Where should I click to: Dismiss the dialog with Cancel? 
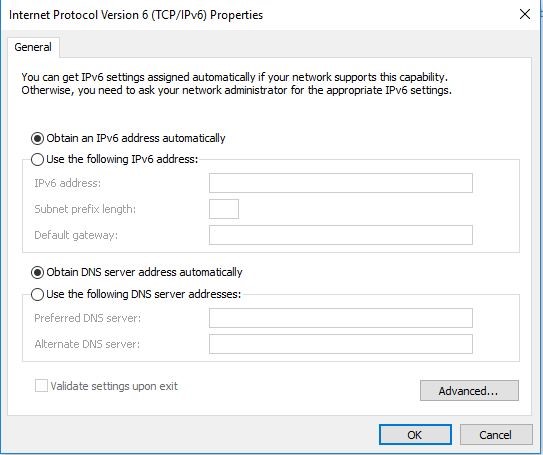point(496,435)
